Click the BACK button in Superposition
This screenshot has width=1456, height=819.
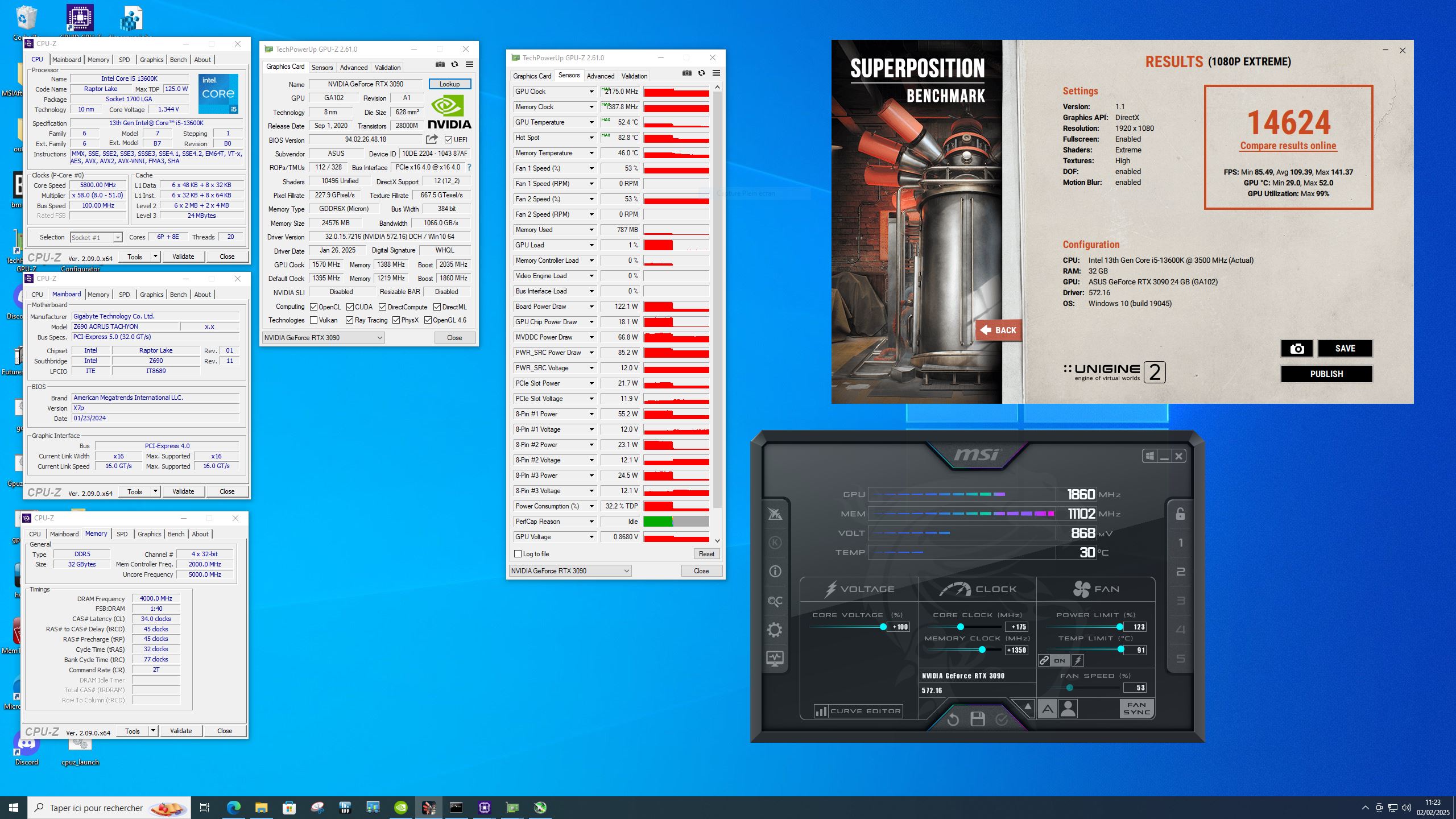tap(999, 330)
